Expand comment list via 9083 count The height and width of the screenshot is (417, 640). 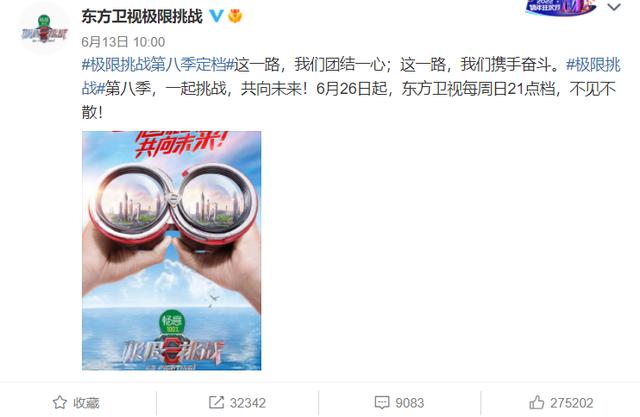(410, 403)
